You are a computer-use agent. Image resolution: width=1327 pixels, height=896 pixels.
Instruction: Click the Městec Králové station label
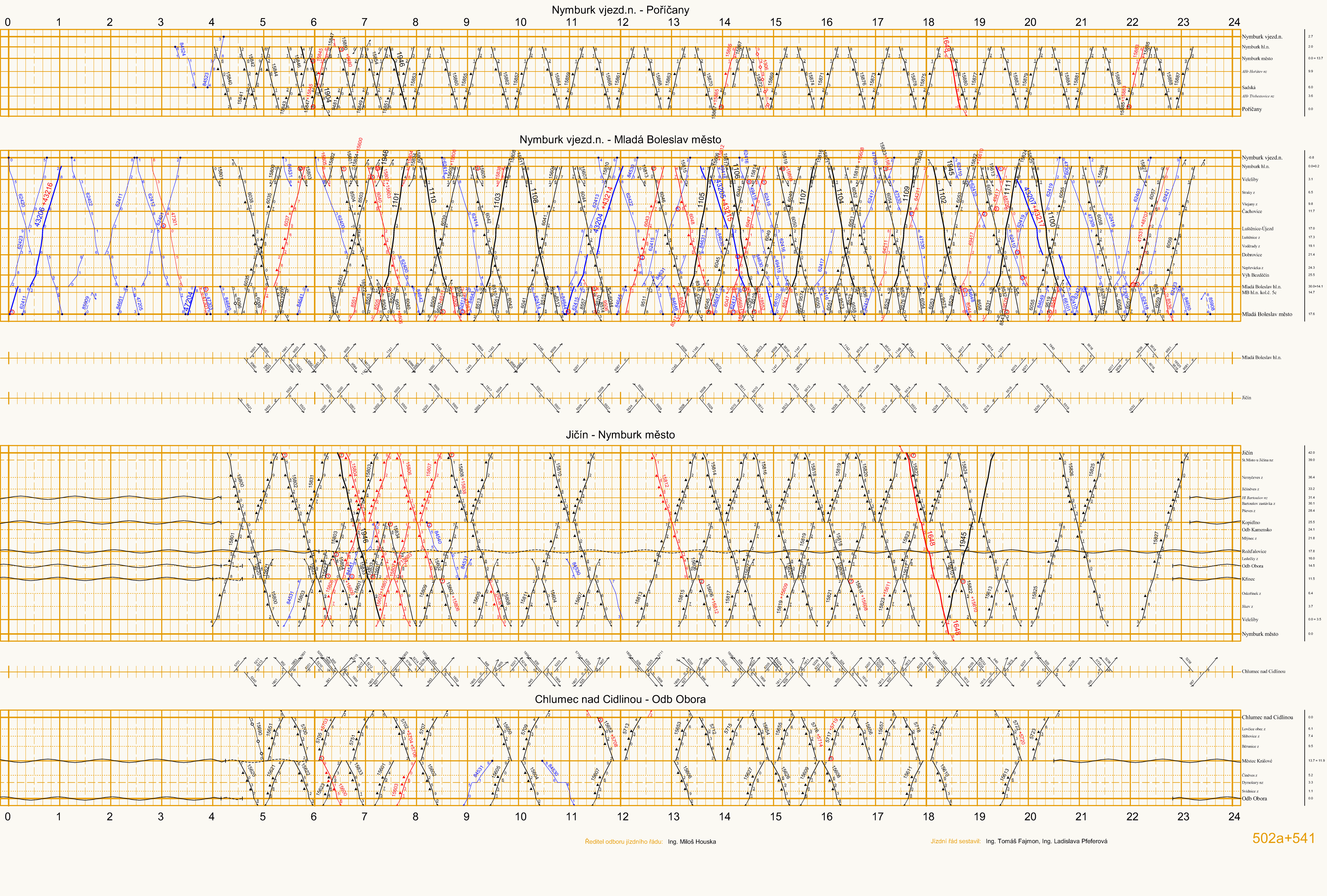coord(1257,761)
